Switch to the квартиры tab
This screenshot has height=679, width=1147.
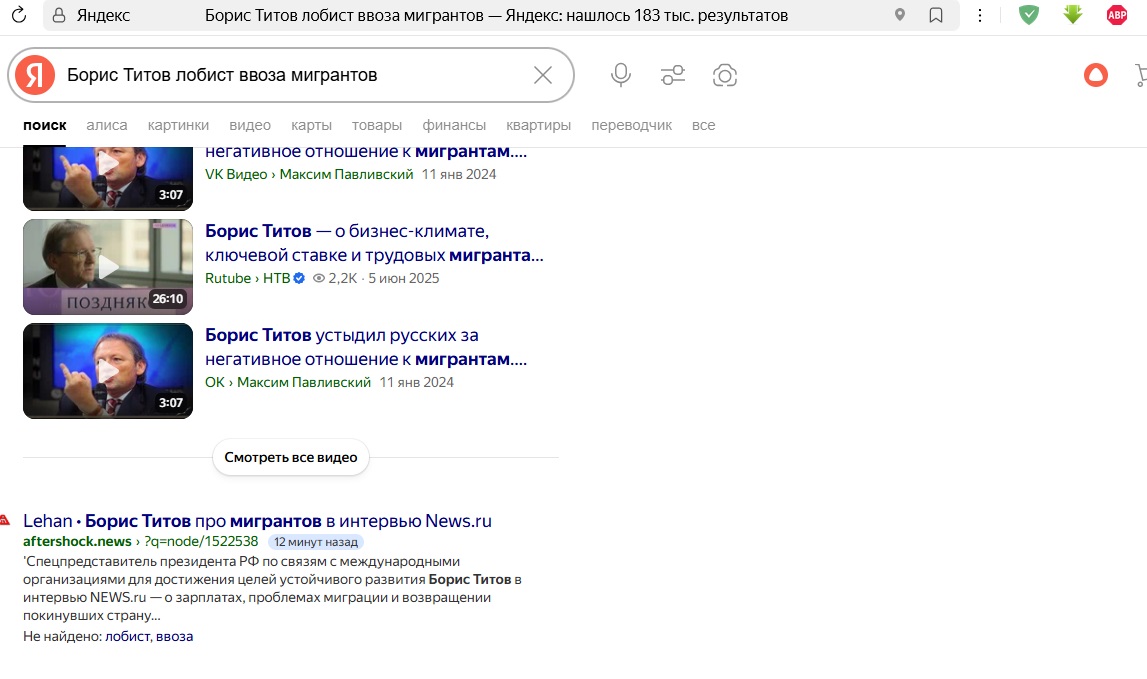pyautogui.click(x=538, y=125)
